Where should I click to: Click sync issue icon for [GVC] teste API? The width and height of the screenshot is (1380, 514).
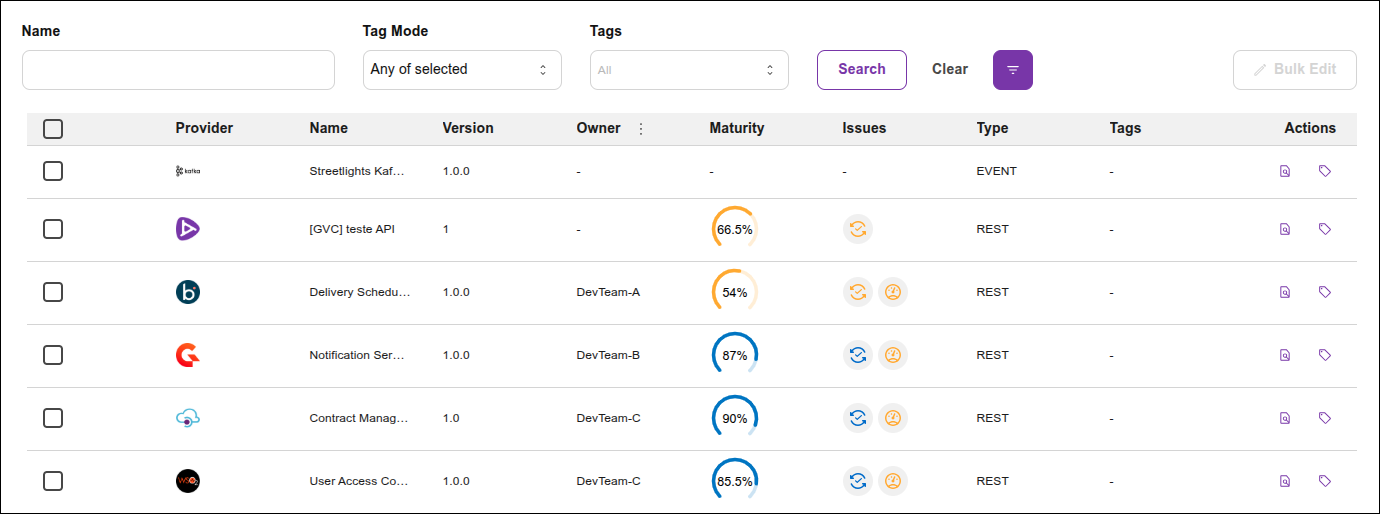[x=858, y=229]
